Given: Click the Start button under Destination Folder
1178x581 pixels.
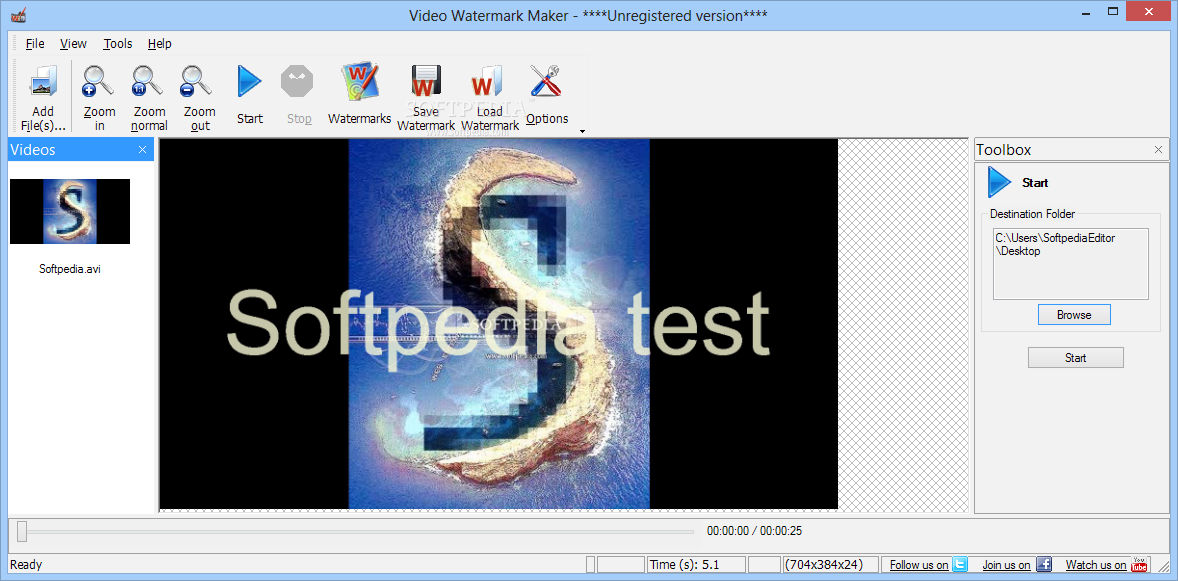Looking at the screenshot, I should pos(1075,358).
